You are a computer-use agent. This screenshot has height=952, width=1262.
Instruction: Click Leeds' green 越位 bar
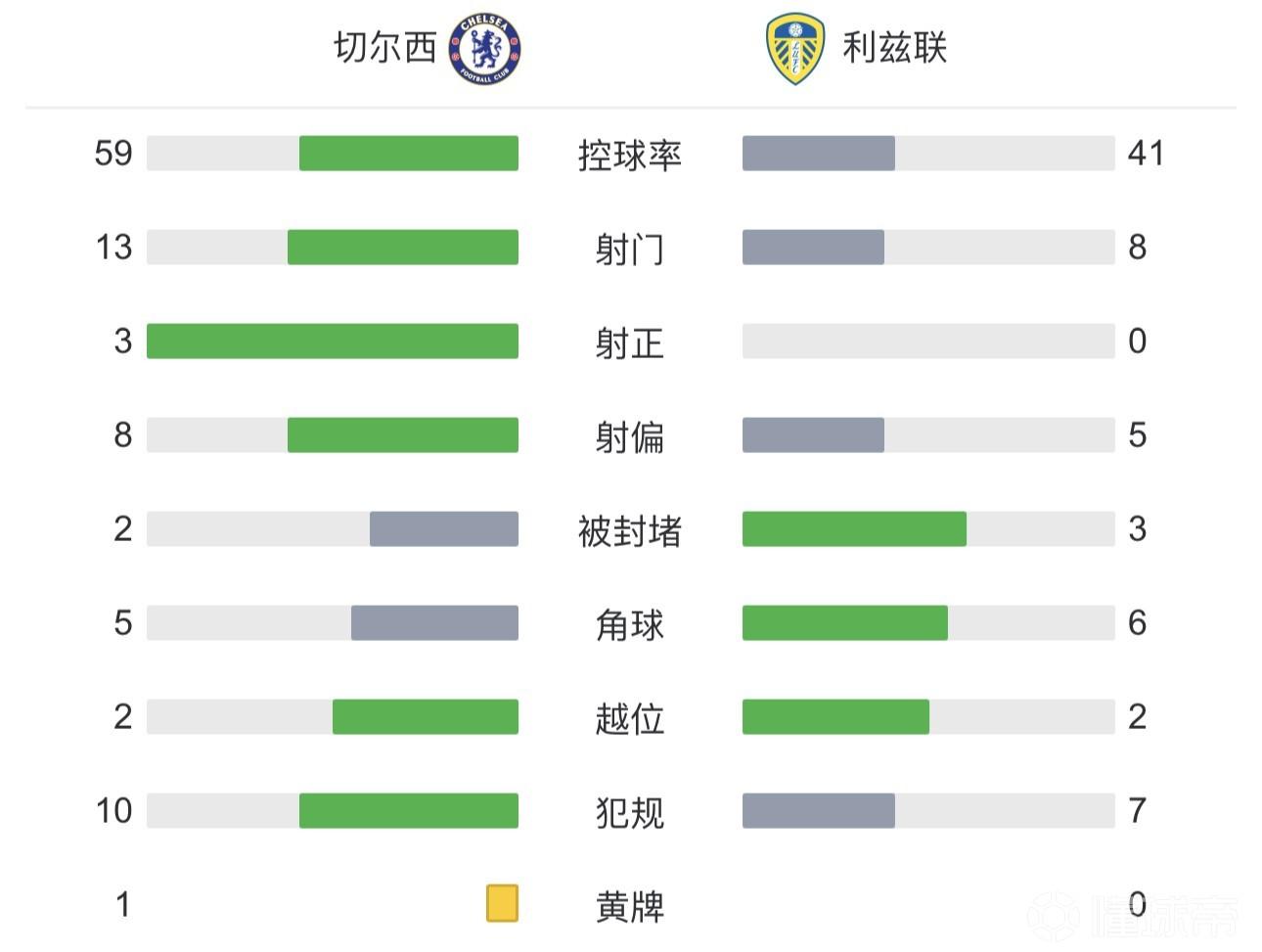pyautogui.click(x=835, y=717)
